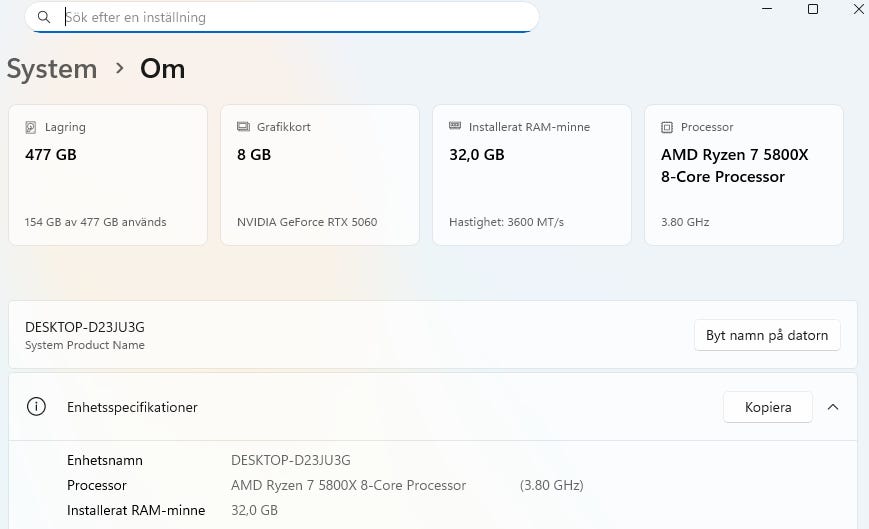869x529 pixels.
Task: Click the DESKTOP-D23JU3G Enhetsnamn value
Action: (x=290, y=460)
